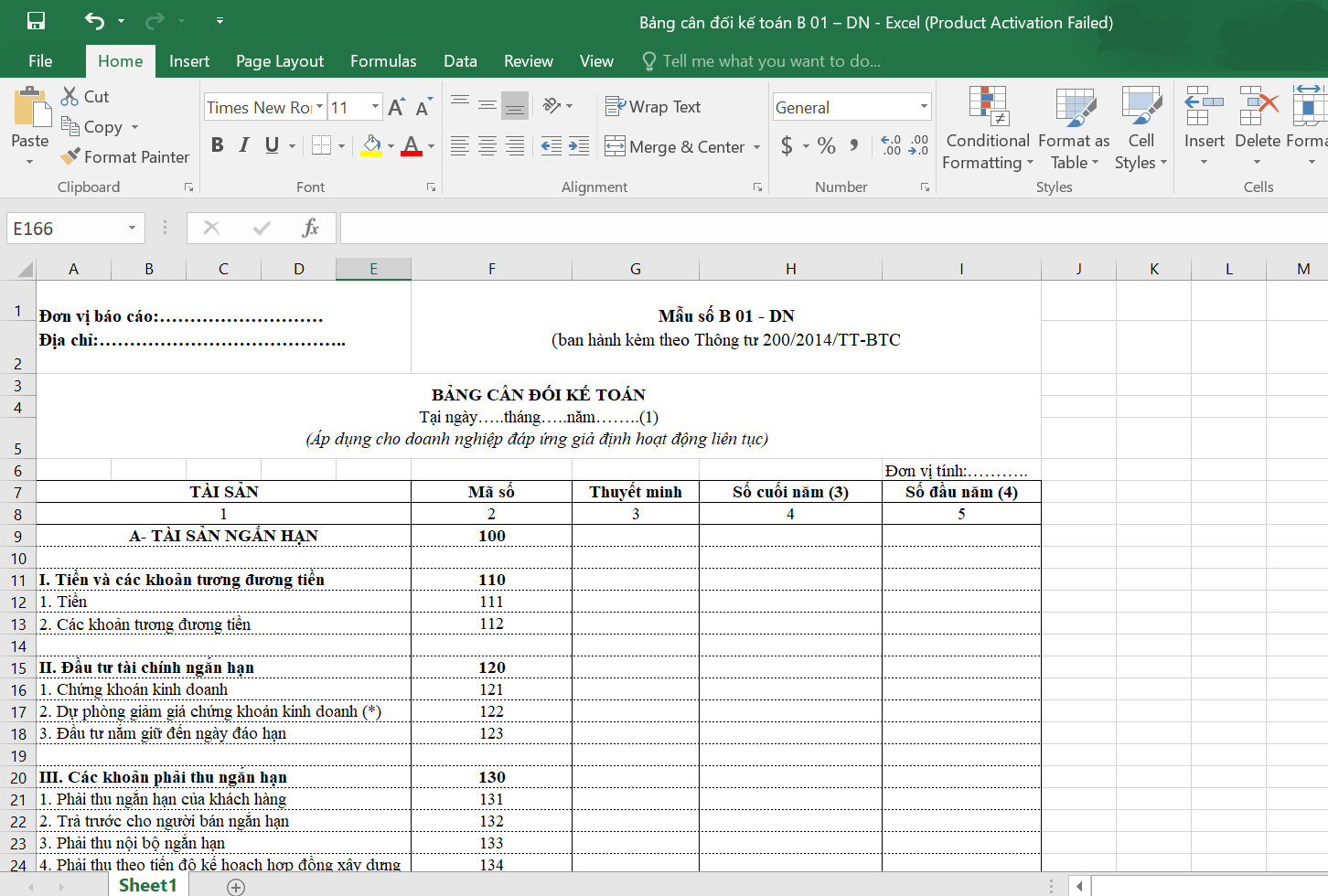The width and height of the screenshot is (1328, 896).
Task: Customize Quick Access Toolbar dropdown
Action: pos(220,20)
